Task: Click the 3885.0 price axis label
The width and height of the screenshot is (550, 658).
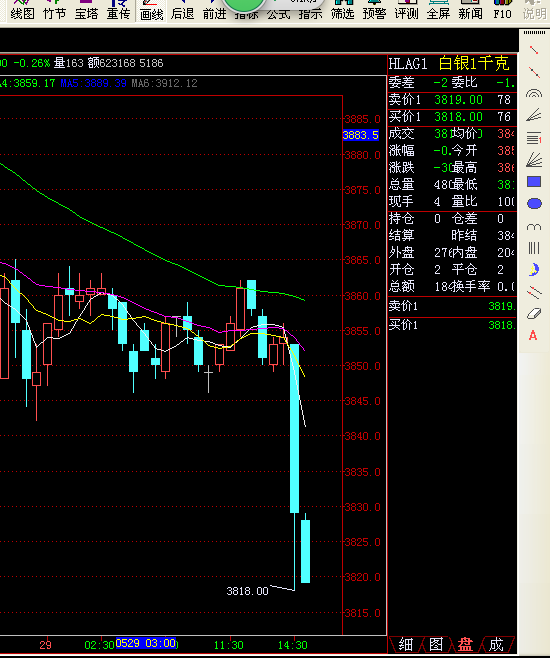Action: 362,119
